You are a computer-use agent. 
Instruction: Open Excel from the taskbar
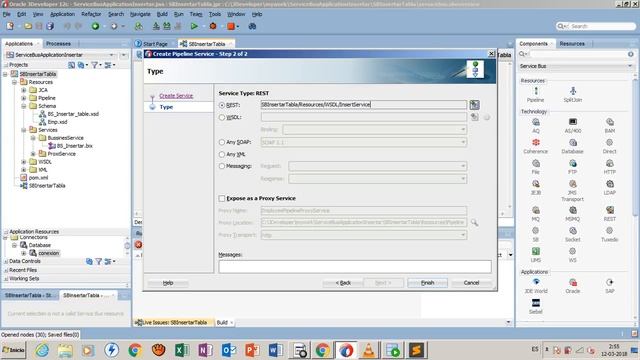click(182, 350)
